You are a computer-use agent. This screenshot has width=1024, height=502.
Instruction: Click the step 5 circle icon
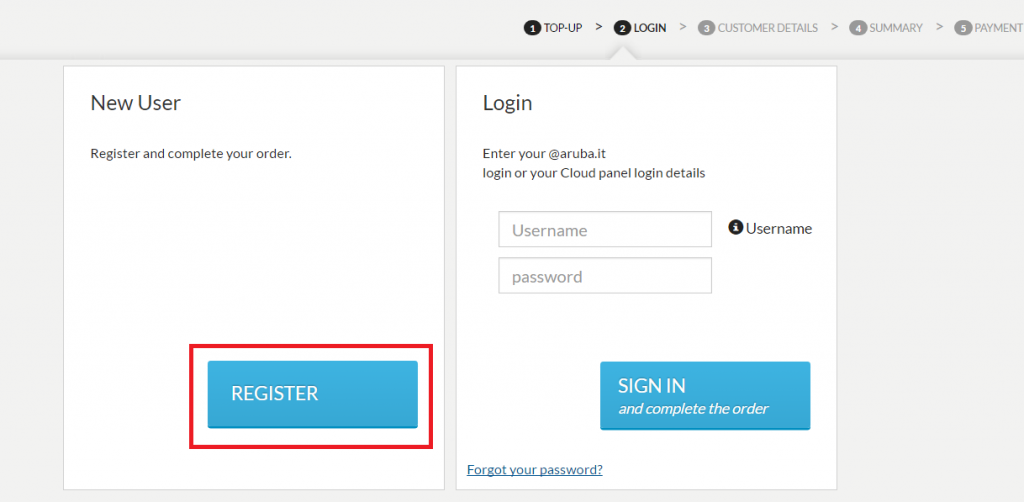[x=963, y=28]
